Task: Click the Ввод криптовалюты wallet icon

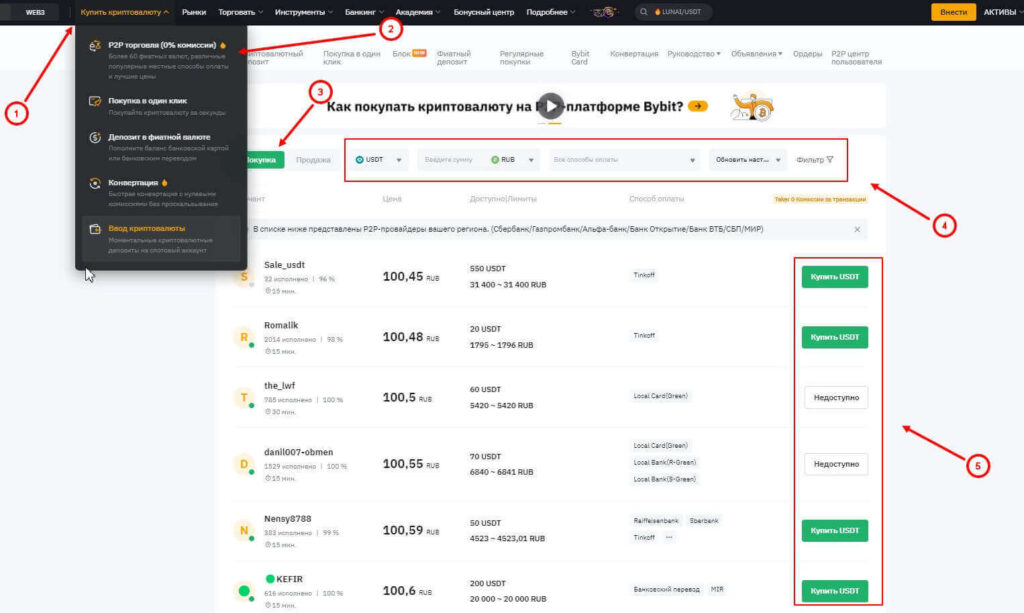Action: point(93,229)
